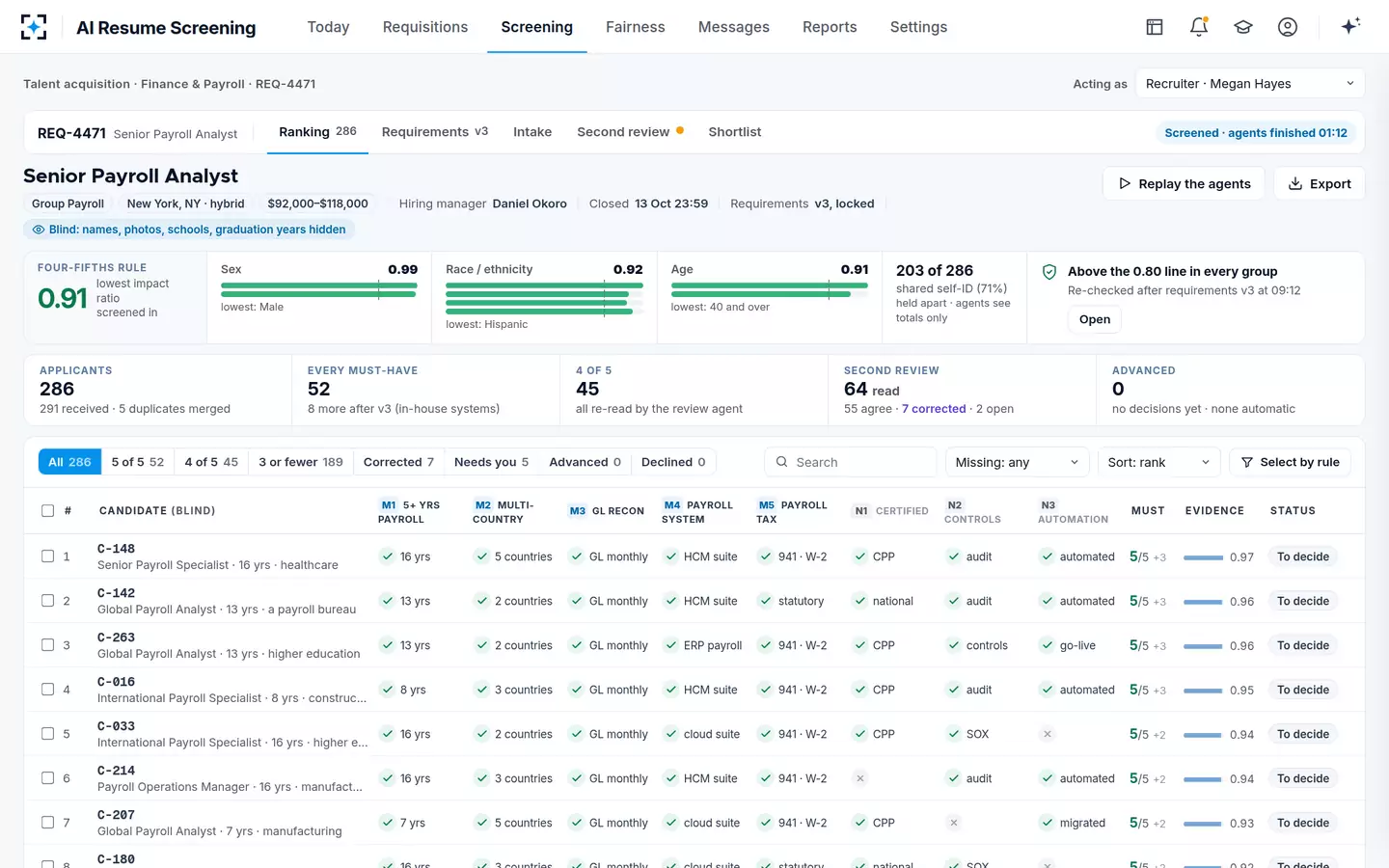Click the funnel icon on Select by rule
The image size is (1389, 868).
pyautogui.click(x=1247, y=462)
